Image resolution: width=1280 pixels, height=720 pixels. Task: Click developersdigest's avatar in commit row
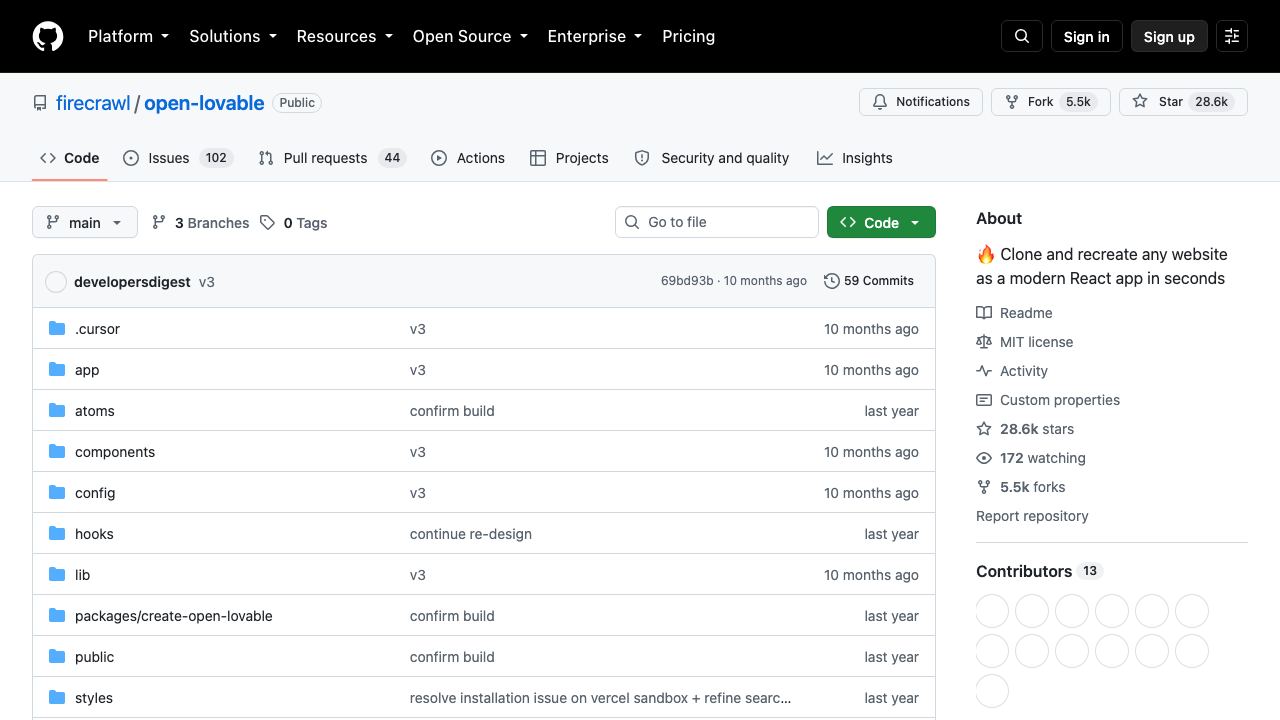[56, 282]
